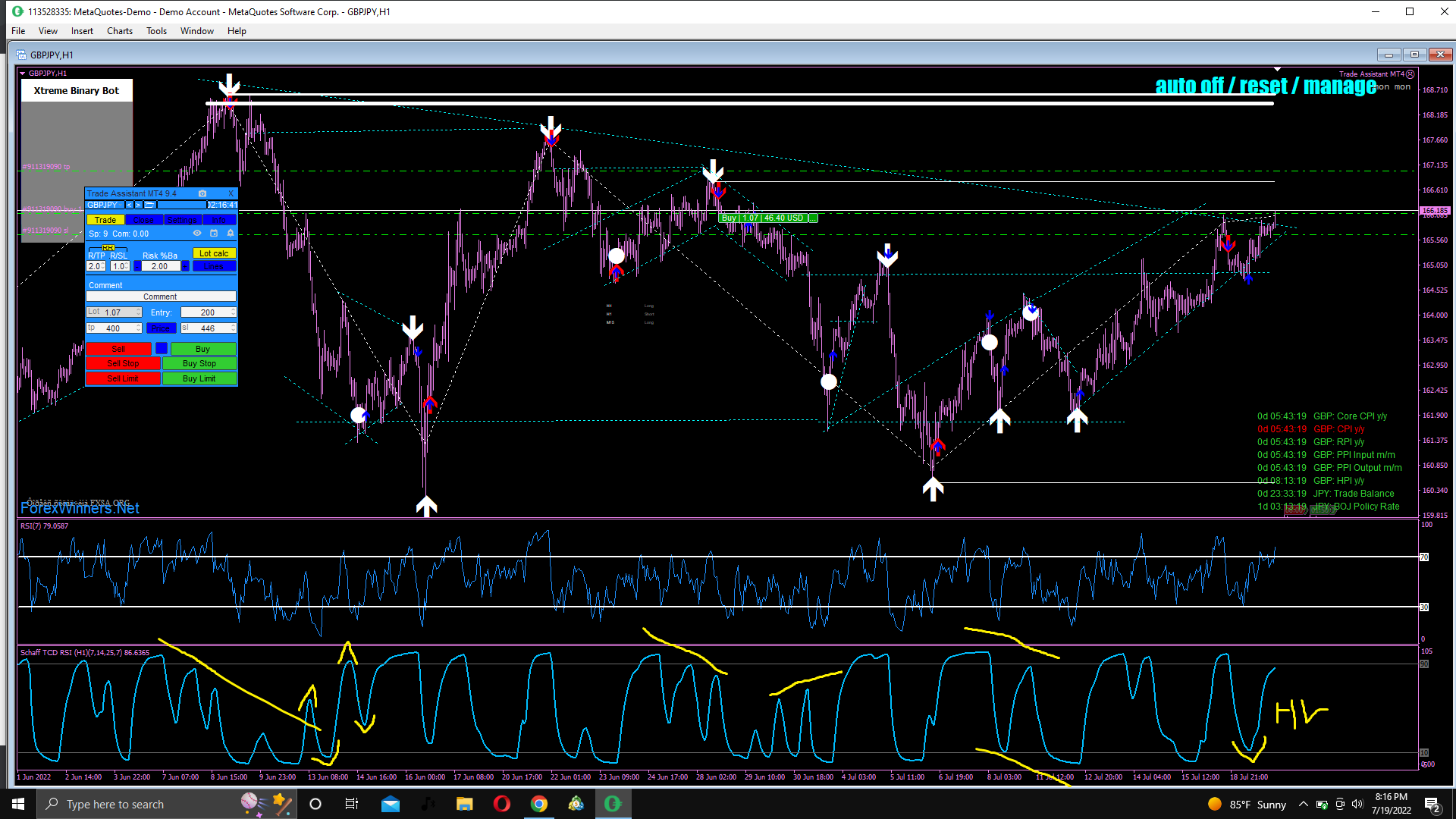Open the calendar icon in Trade Assistant
Image resolution: width=1456 pixels, height=819 pixels.
[214, 233]
